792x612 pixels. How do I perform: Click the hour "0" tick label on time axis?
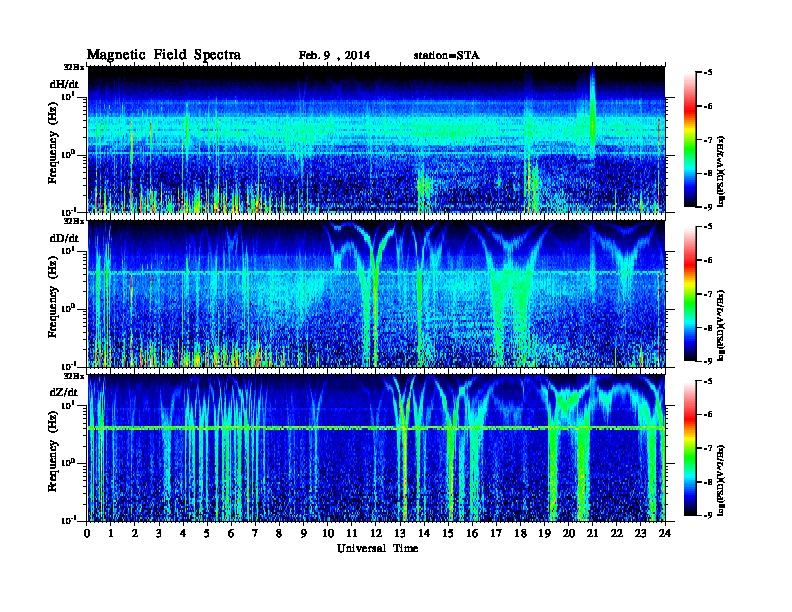click(x=87, y=533)
